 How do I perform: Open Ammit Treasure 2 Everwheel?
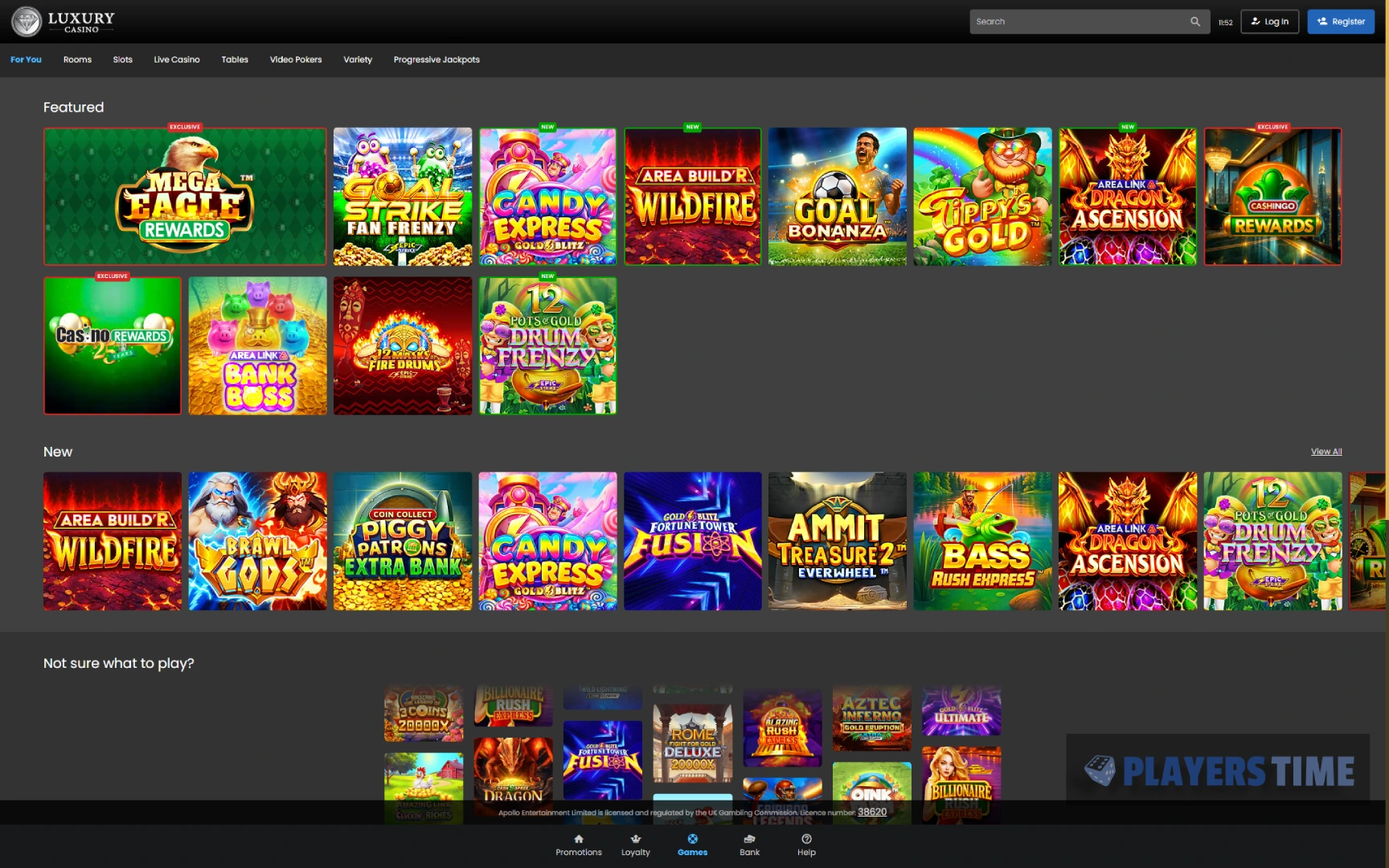tap(838, 541)
